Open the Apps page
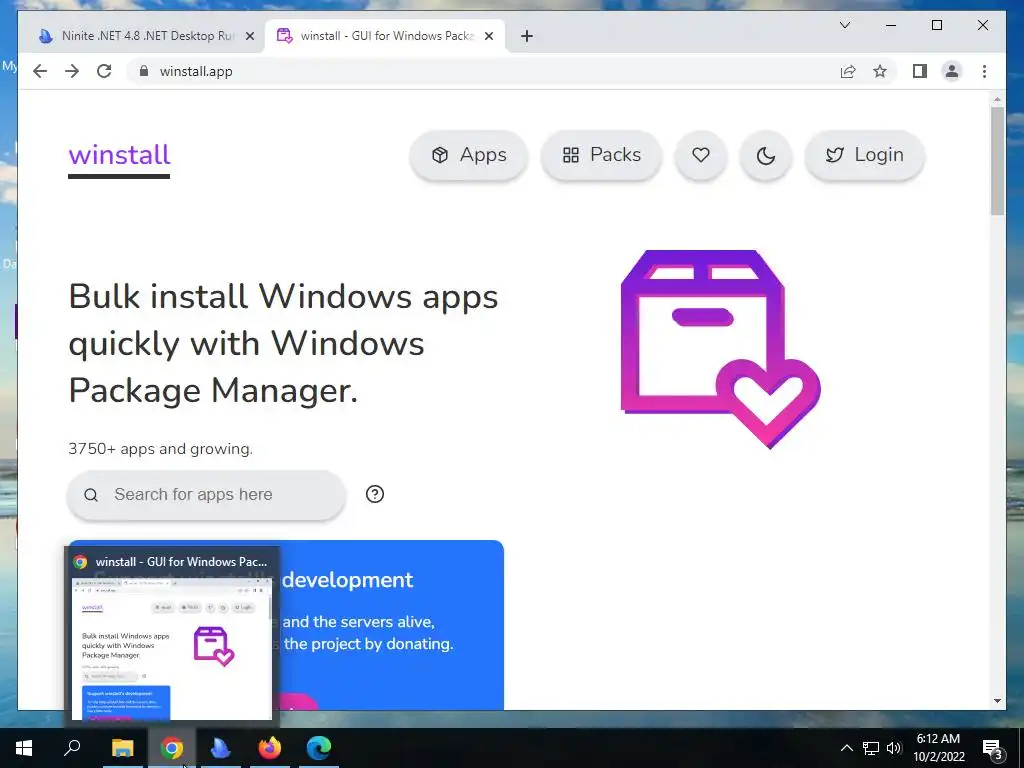1024x768 pixels. [468, 155]
